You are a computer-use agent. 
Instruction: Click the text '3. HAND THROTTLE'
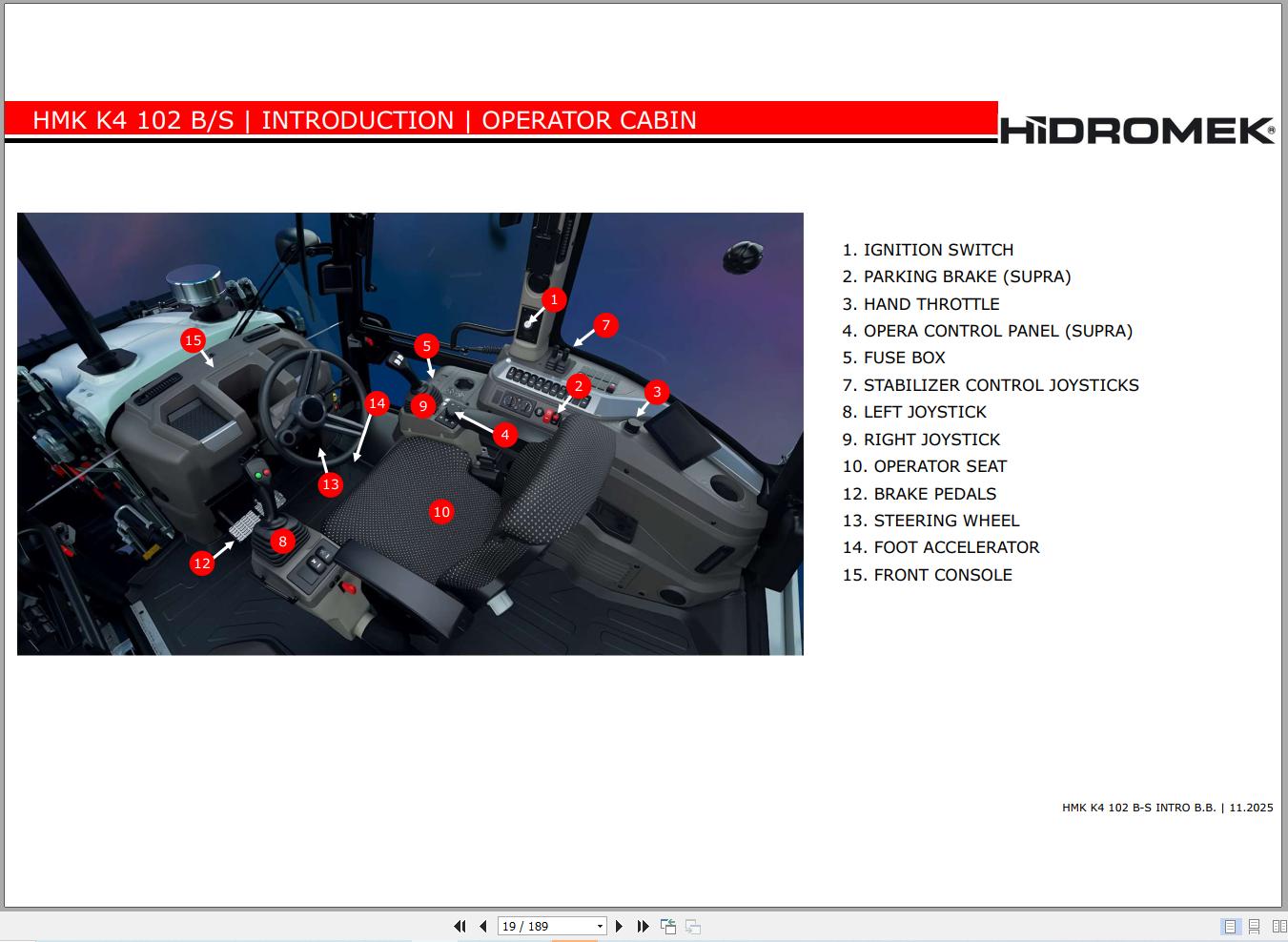pyautogui.click(x=921, y=304)
